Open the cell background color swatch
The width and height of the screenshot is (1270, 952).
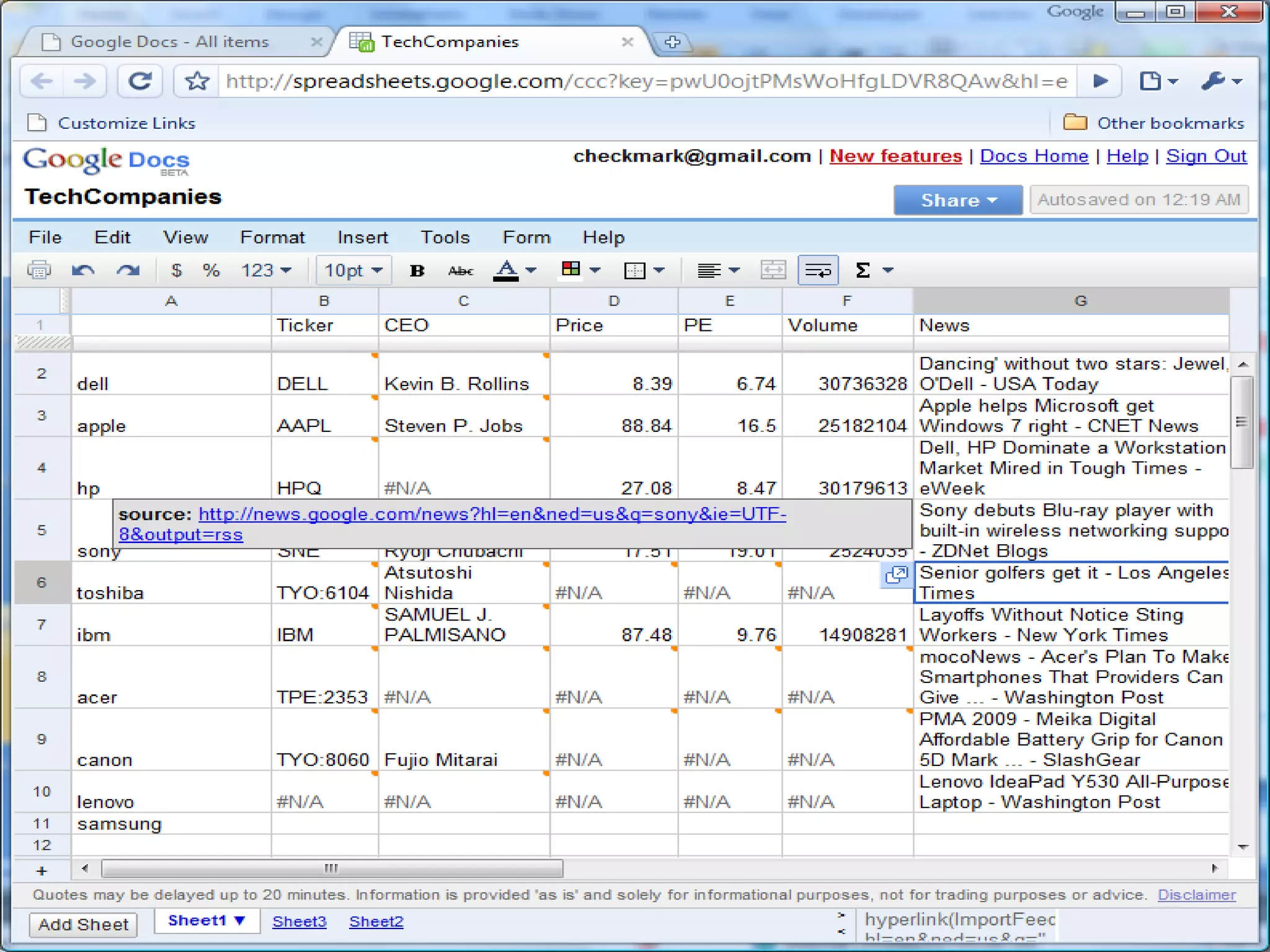point(571,269)
